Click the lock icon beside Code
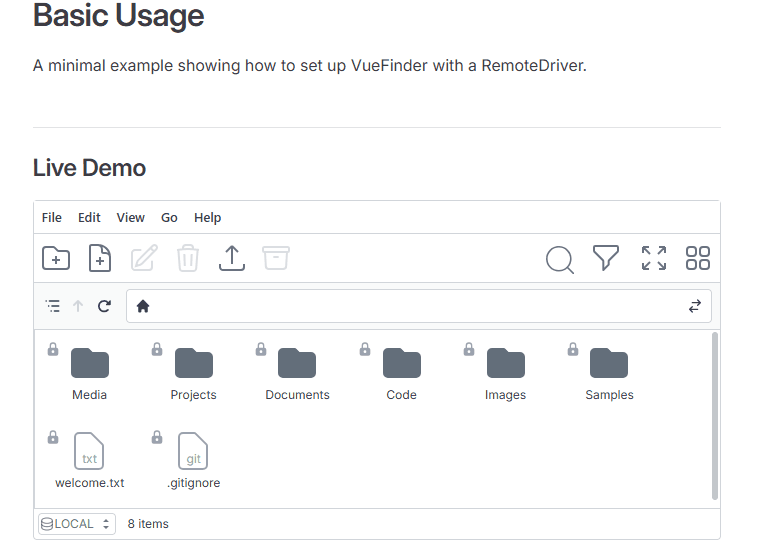This screenshot has width=758, height=552. tap(365, 349)
